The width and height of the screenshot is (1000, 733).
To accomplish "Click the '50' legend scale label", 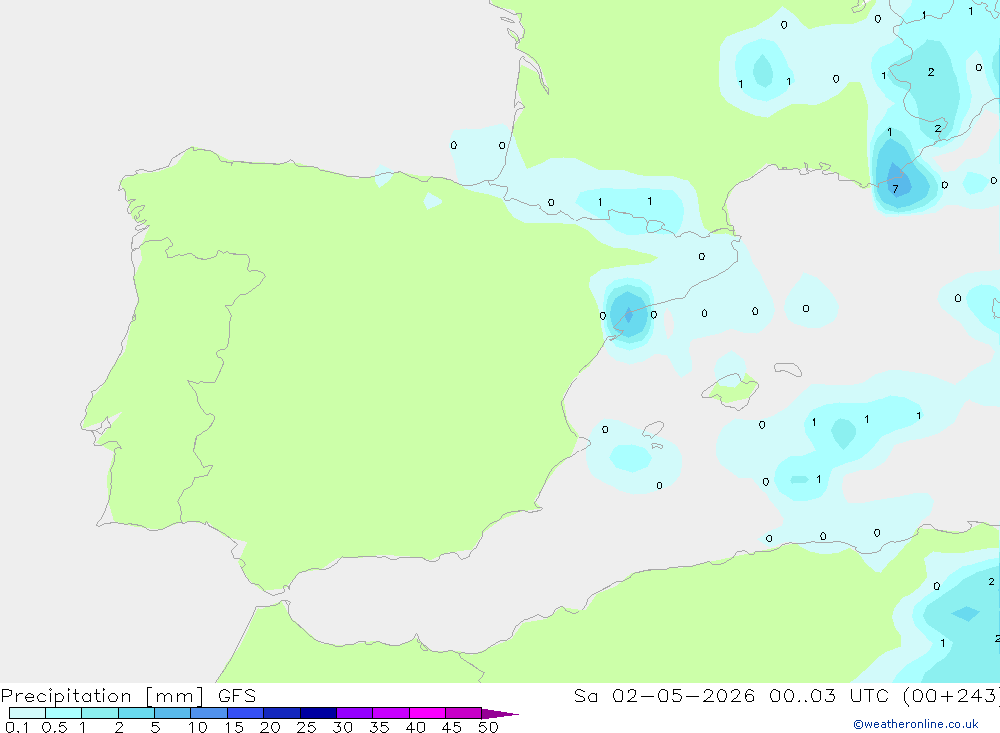I will (489, 727).
